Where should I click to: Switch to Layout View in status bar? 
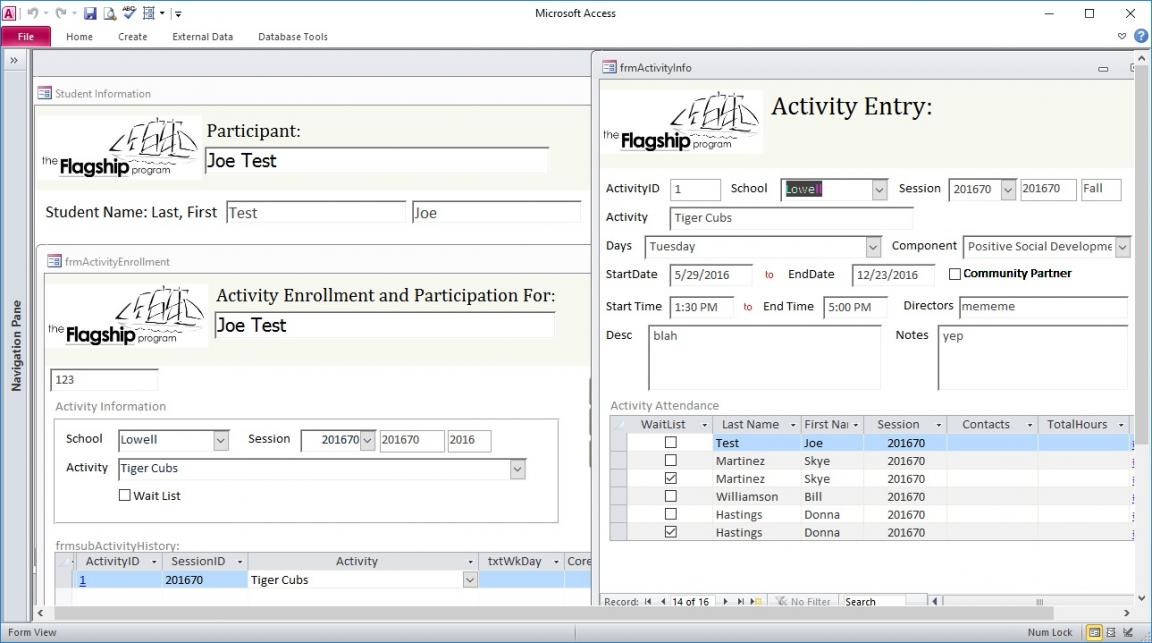pos(1111,632)
